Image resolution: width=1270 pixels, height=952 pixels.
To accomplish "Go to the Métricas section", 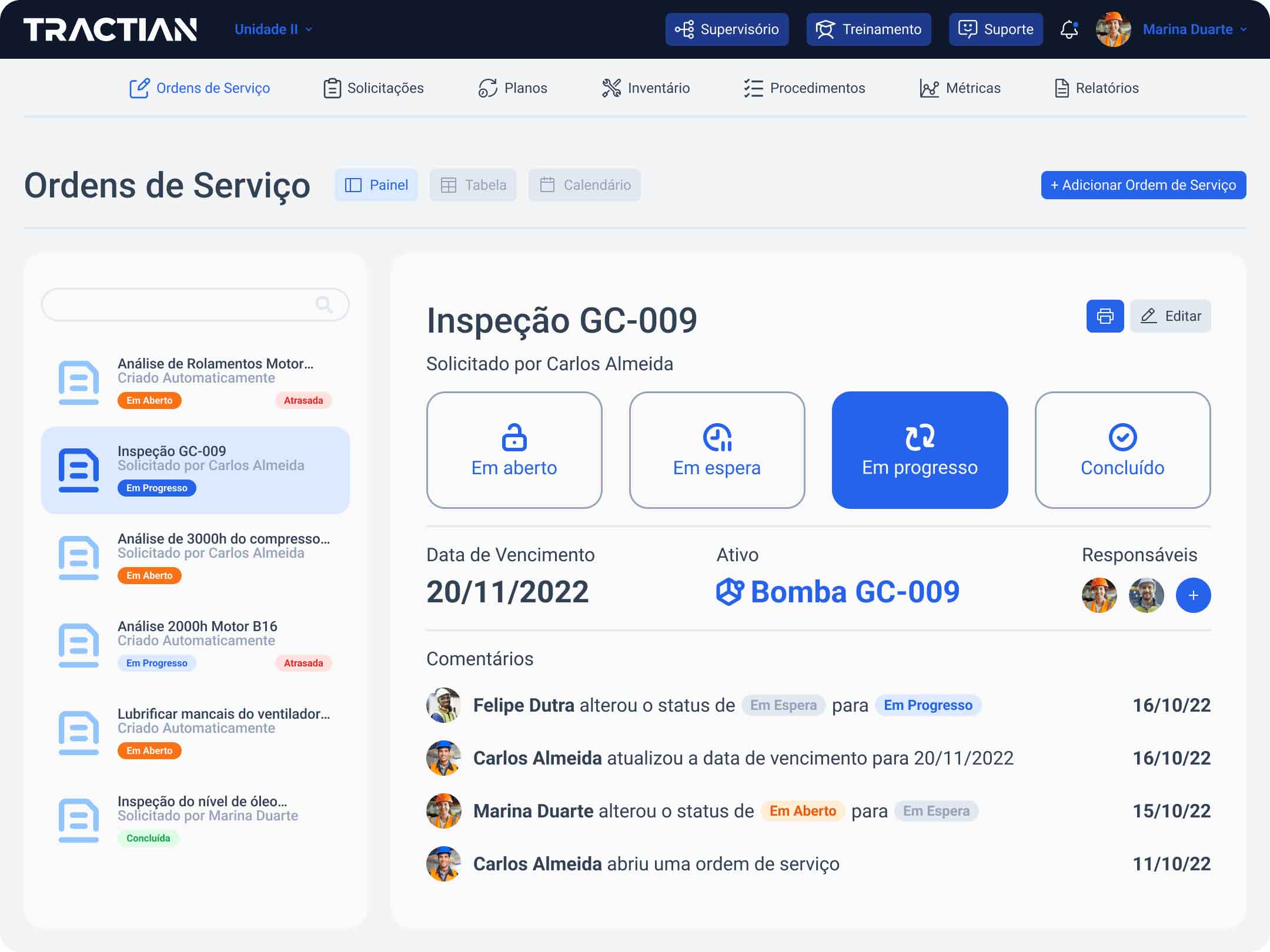I will (x=960, y=88).
